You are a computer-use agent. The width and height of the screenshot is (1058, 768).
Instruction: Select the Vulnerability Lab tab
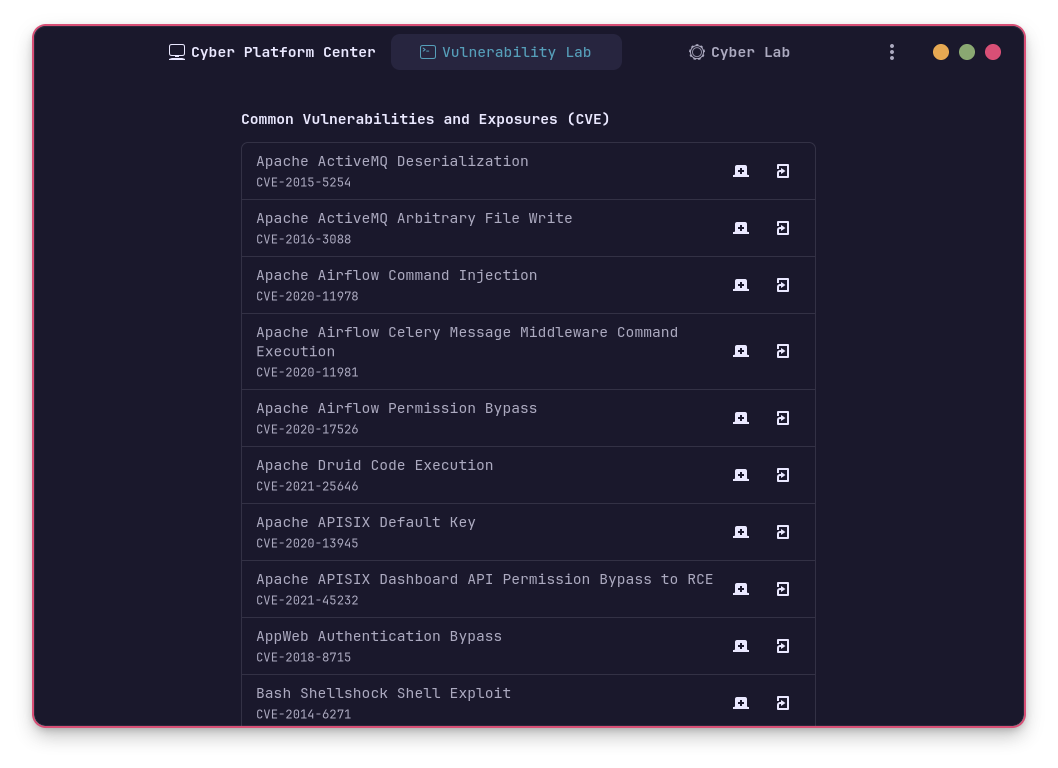[x=506, y=52]
